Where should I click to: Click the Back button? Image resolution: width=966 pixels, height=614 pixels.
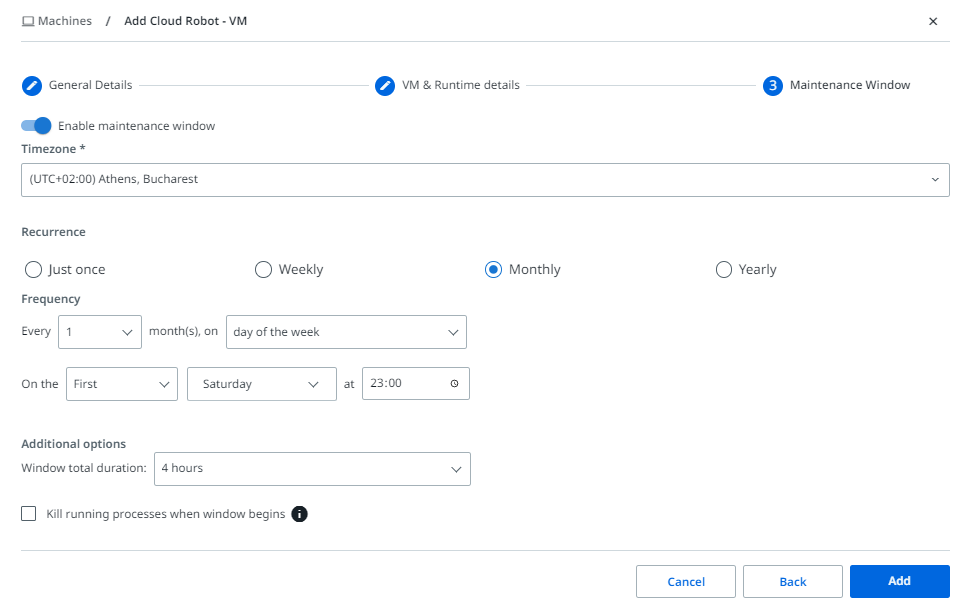click(x=793, y=581)
